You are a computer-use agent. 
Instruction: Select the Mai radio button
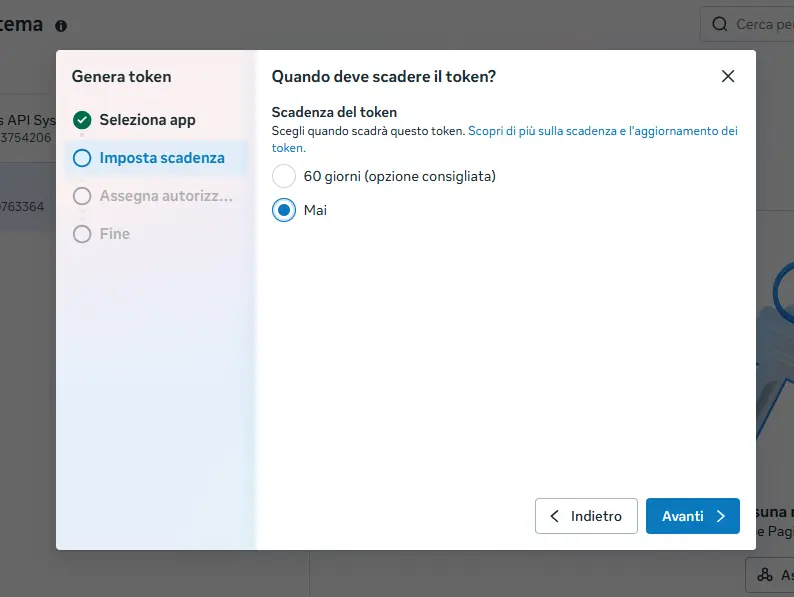click(x=284, y=210)
